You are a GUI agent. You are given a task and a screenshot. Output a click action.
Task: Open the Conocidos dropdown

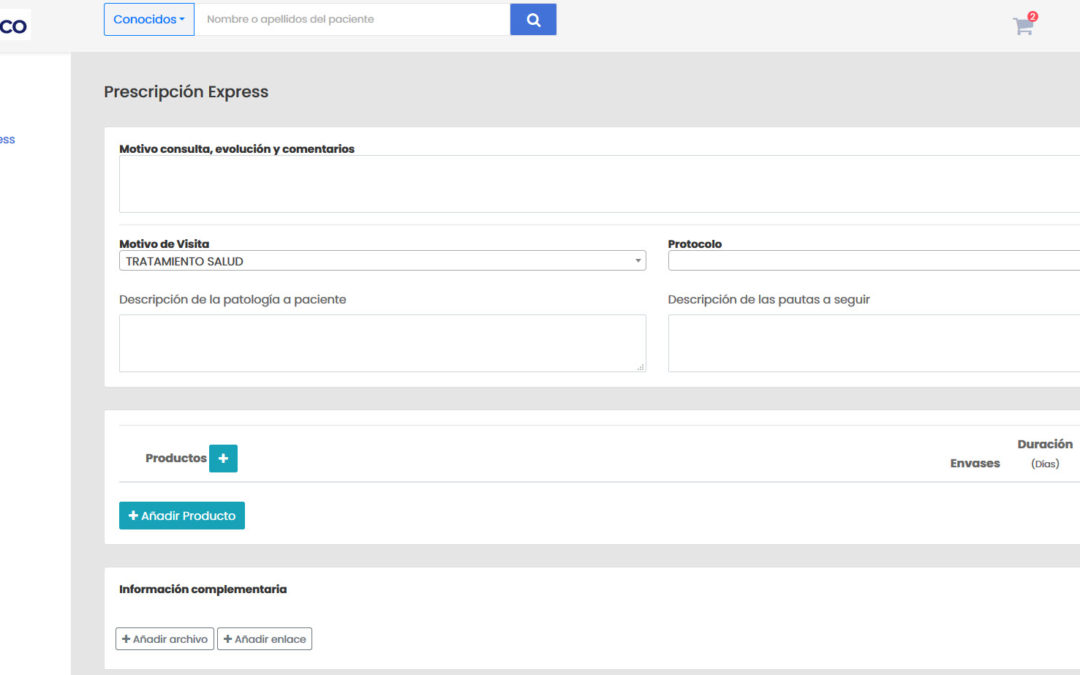[x=149, y=19]
